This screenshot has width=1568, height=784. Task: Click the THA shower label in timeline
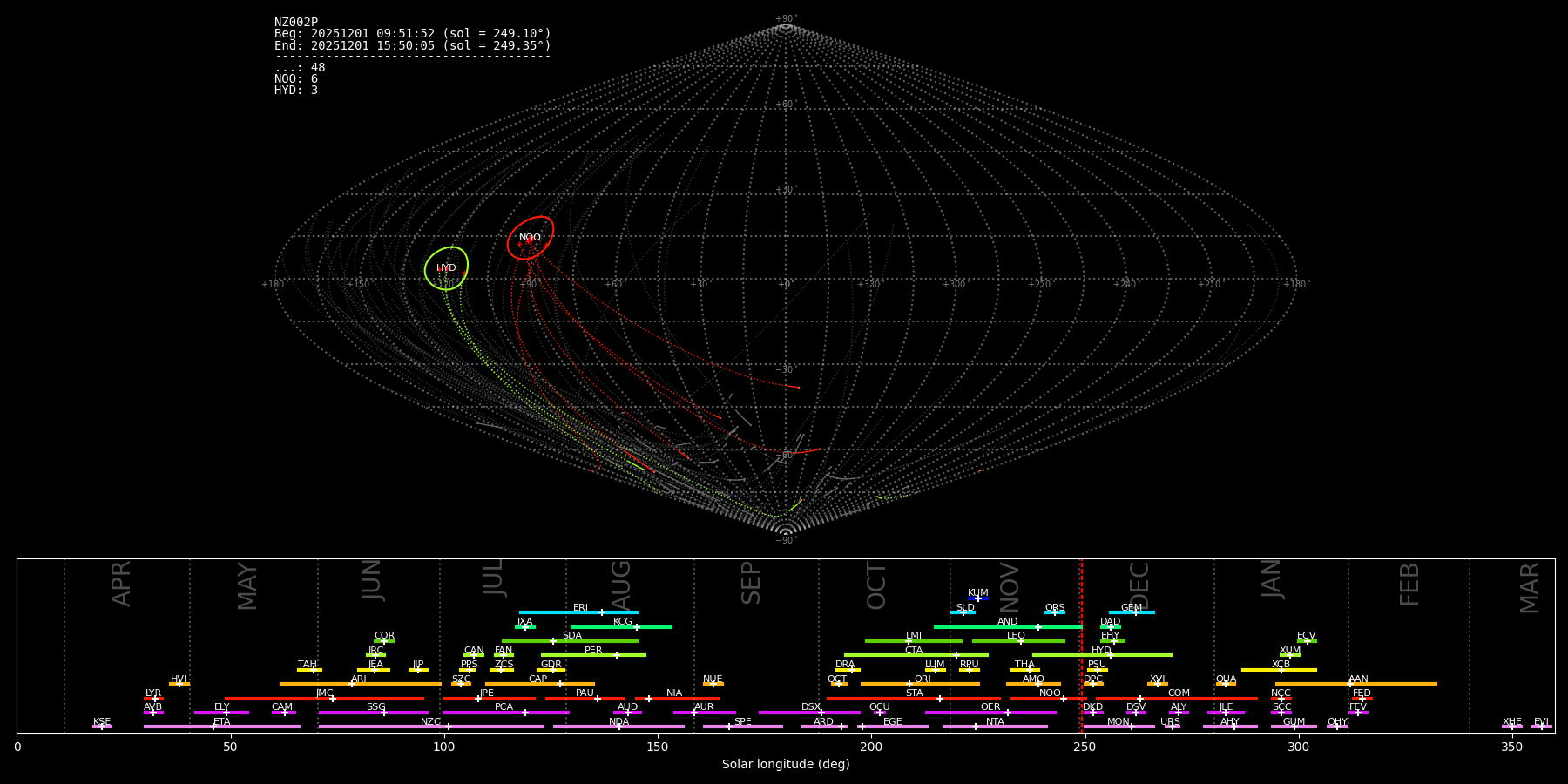point(1025,665)
